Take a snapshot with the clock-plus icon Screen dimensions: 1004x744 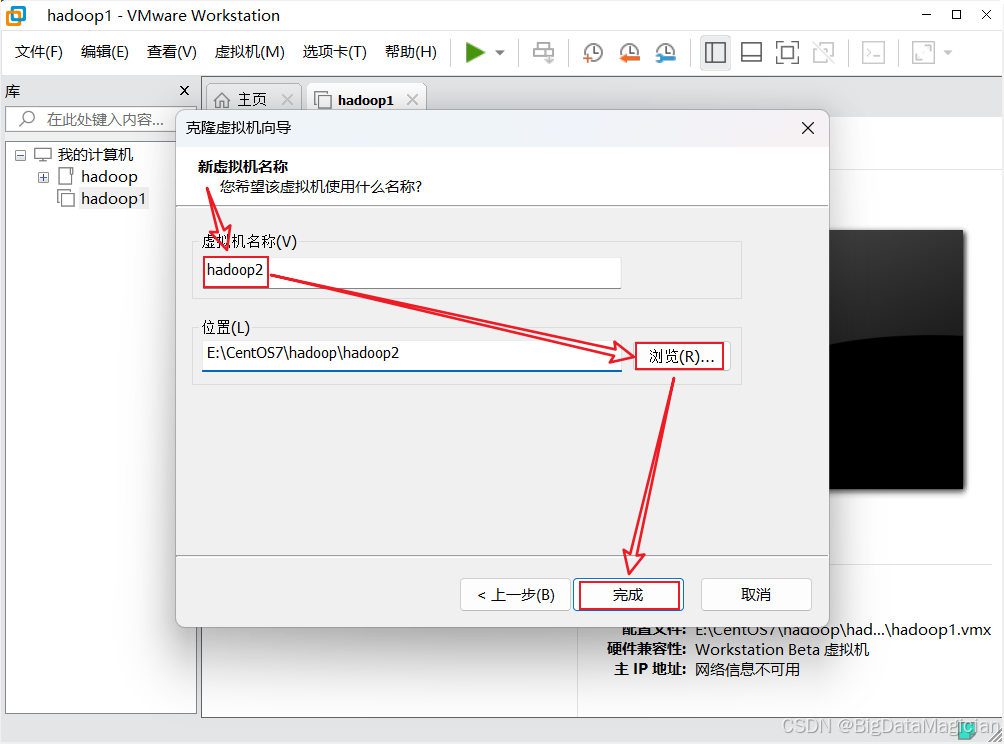[593, 53]
